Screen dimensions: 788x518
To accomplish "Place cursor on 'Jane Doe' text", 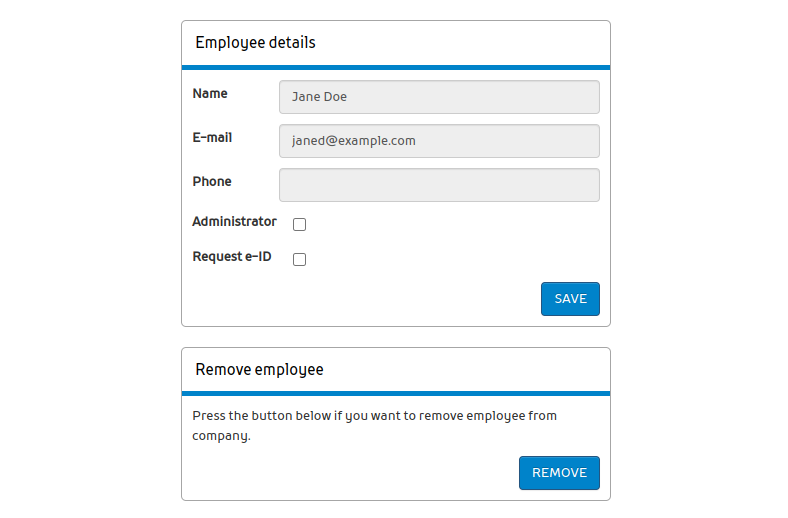I will 319,97.
